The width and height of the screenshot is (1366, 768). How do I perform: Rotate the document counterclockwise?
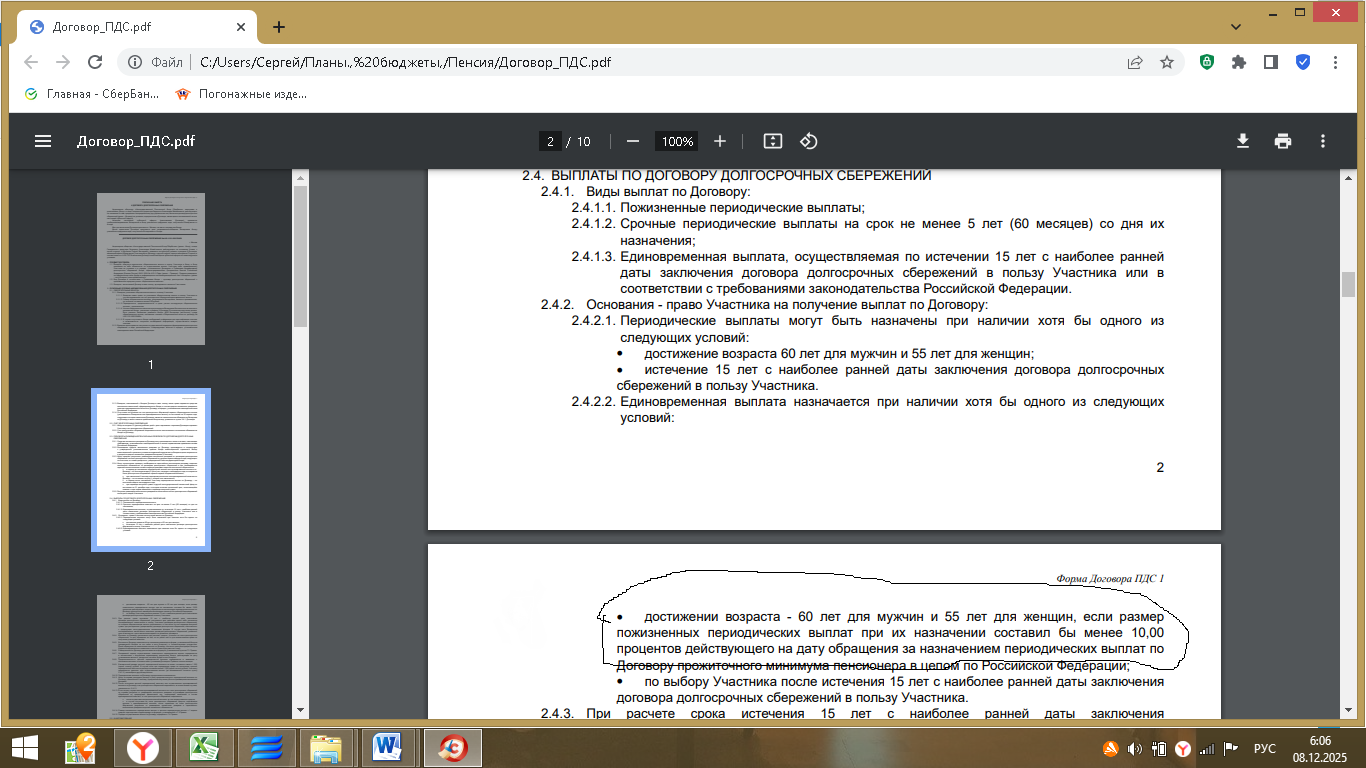809,141
